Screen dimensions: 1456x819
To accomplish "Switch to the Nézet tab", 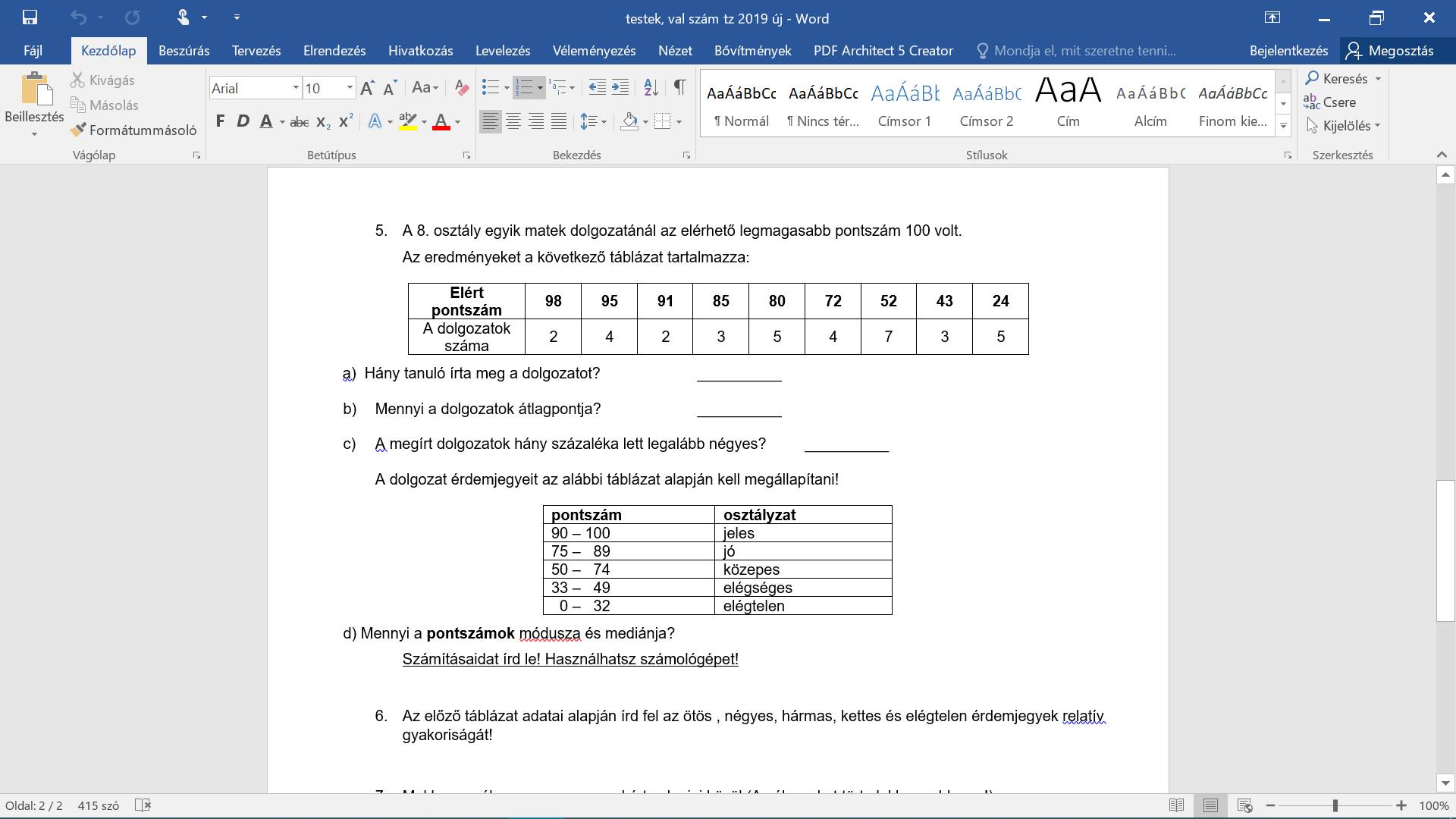I will click(675, 51).
